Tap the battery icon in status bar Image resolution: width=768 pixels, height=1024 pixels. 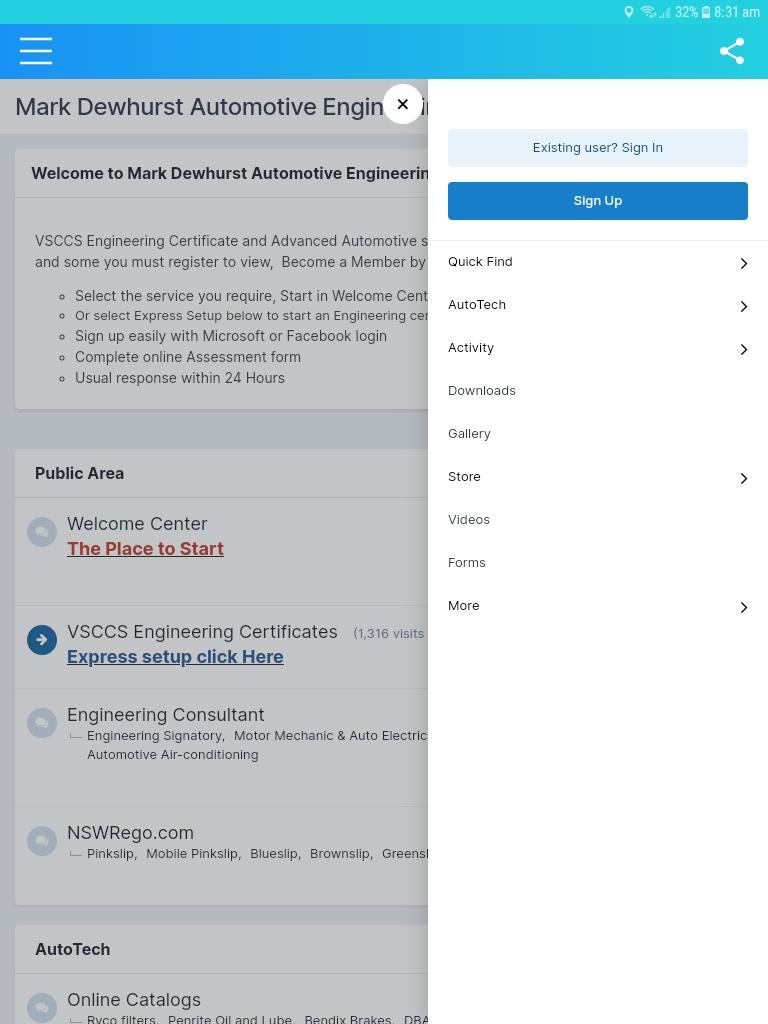(x=706, y=12)
